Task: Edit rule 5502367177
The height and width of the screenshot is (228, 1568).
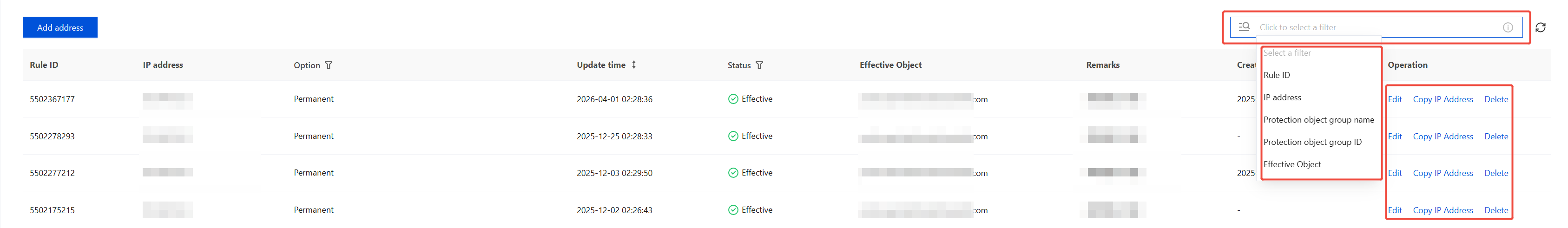Action: (1395, 99)
